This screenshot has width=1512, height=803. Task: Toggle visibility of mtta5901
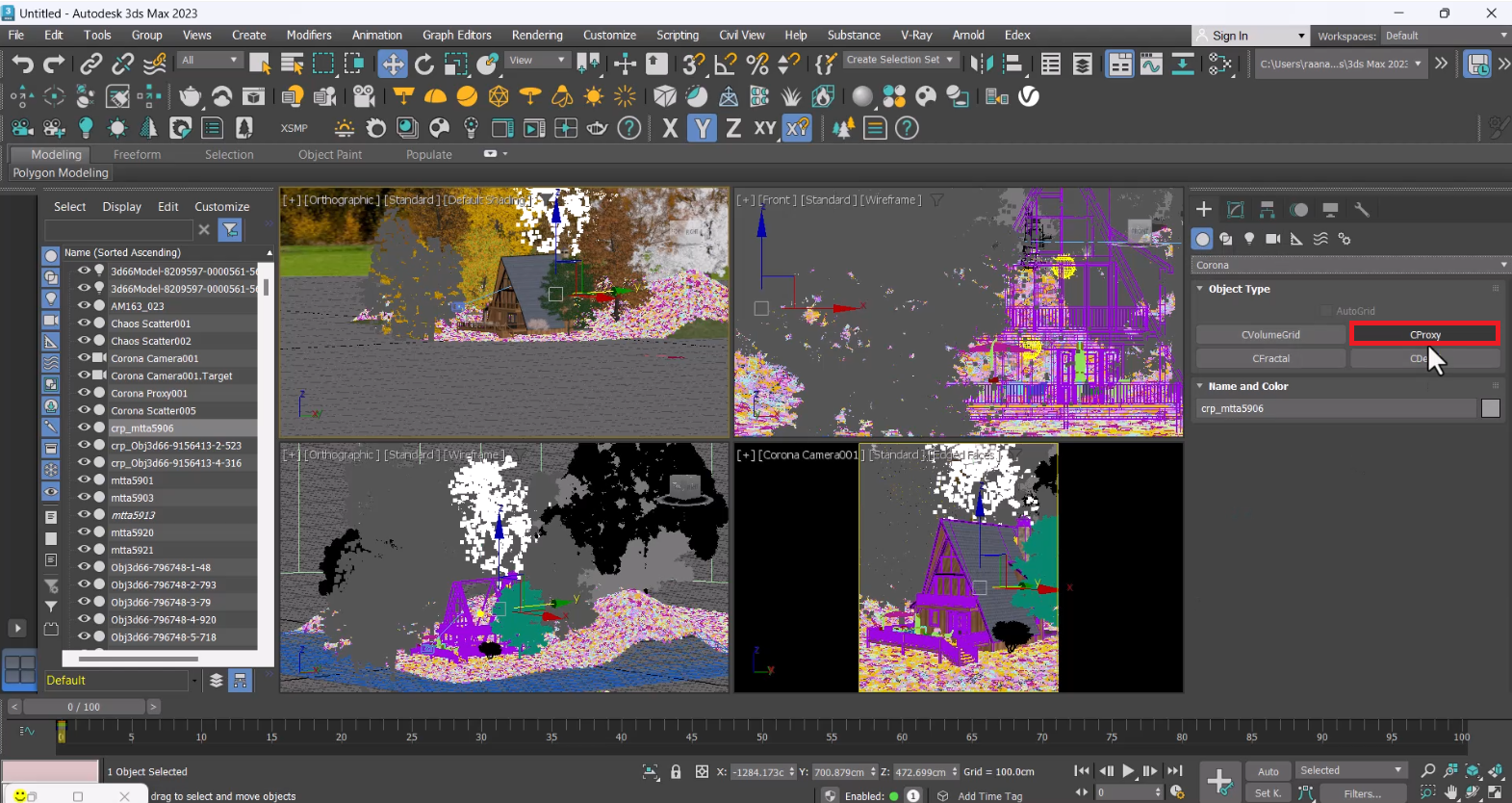84,480
